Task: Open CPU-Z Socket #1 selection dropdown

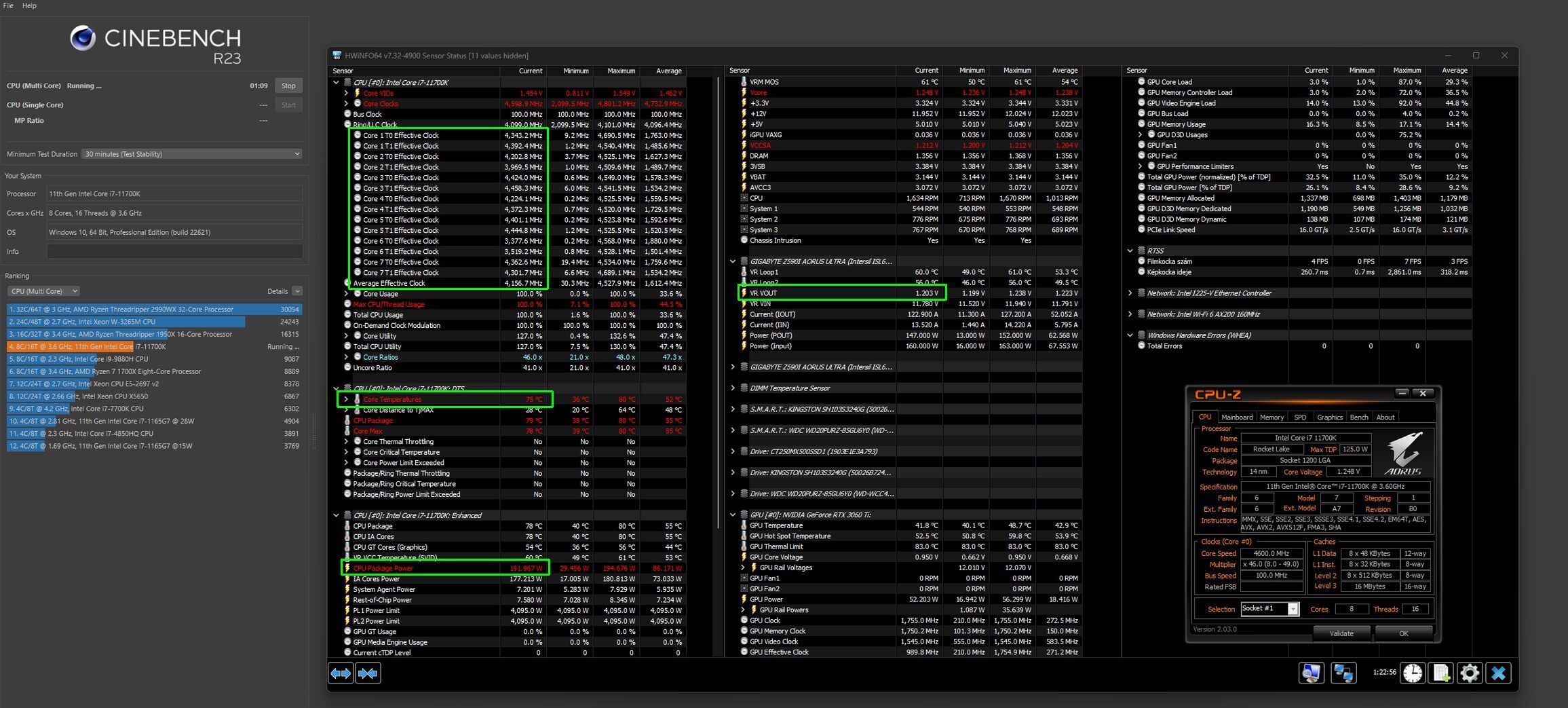Action: coord(1293,609)
